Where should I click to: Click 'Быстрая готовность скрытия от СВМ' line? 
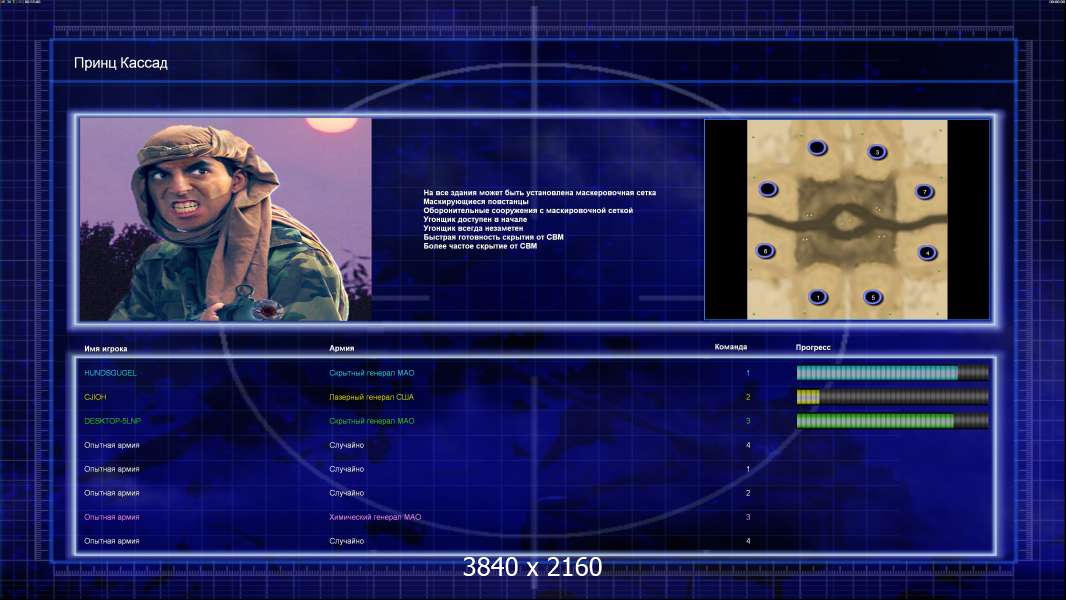coord(494,237)
